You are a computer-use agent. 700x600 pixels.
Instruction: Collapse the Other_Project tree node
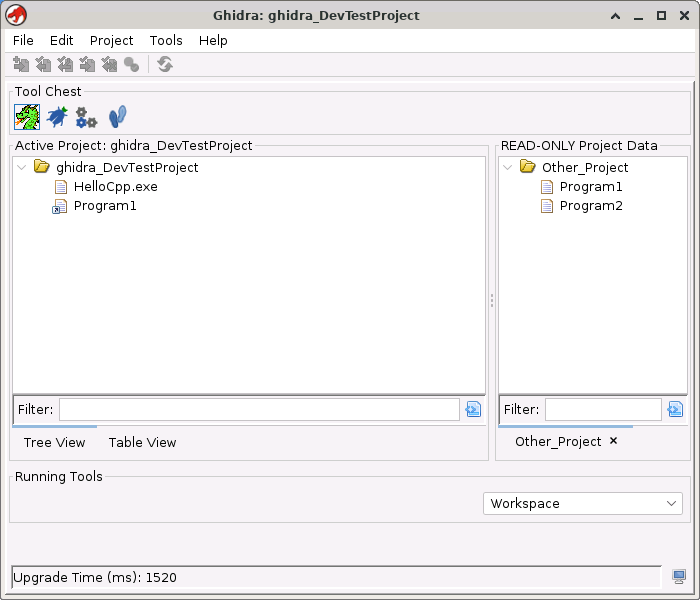(508, 167)
